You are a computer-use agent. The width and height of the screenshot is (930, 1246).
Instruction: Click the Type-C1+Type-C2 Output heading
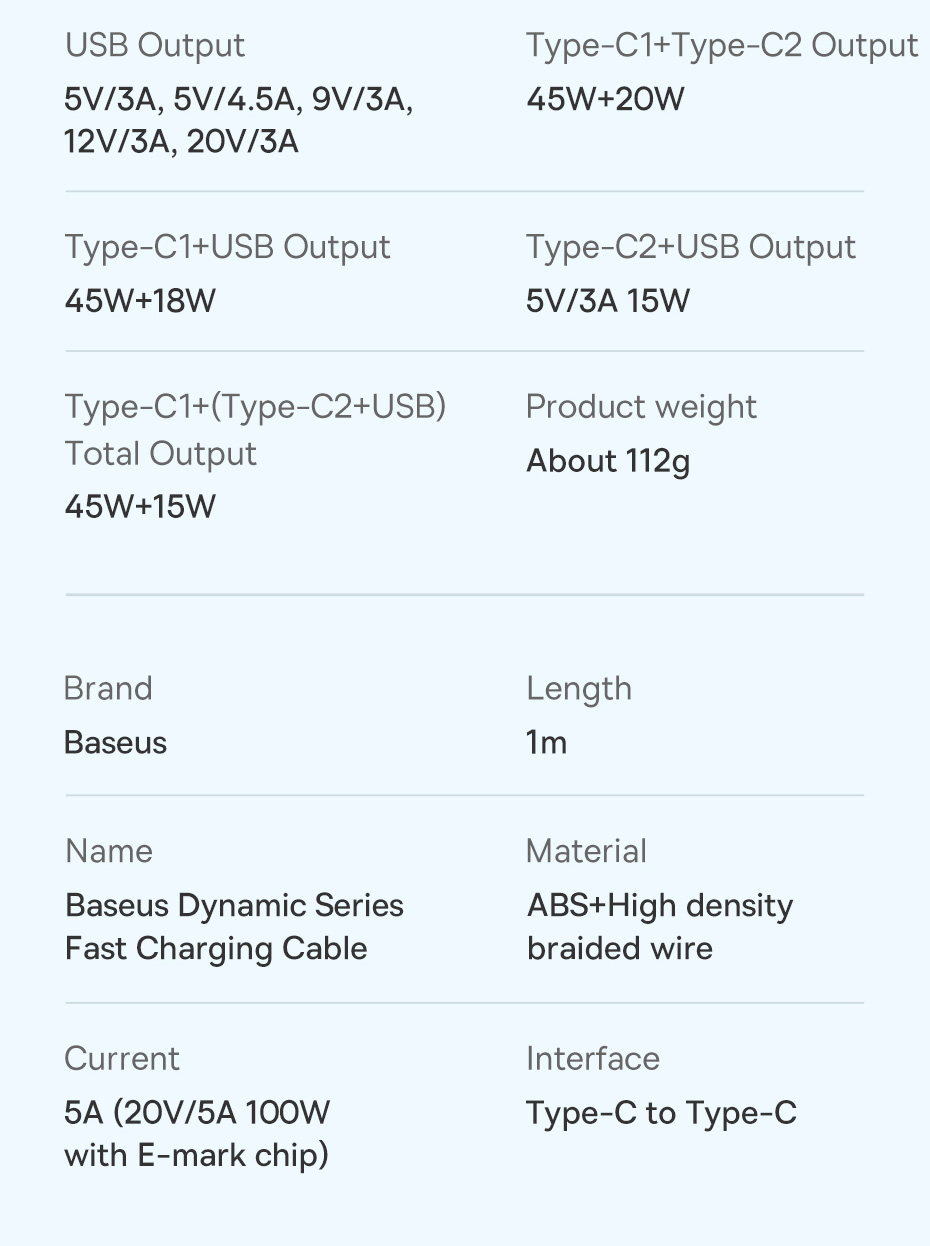722,45
